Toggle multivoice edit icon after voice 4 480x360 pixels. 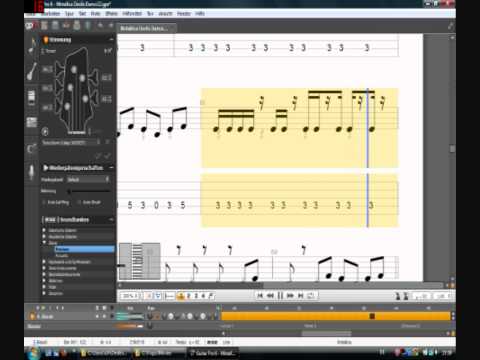(211, 296)
